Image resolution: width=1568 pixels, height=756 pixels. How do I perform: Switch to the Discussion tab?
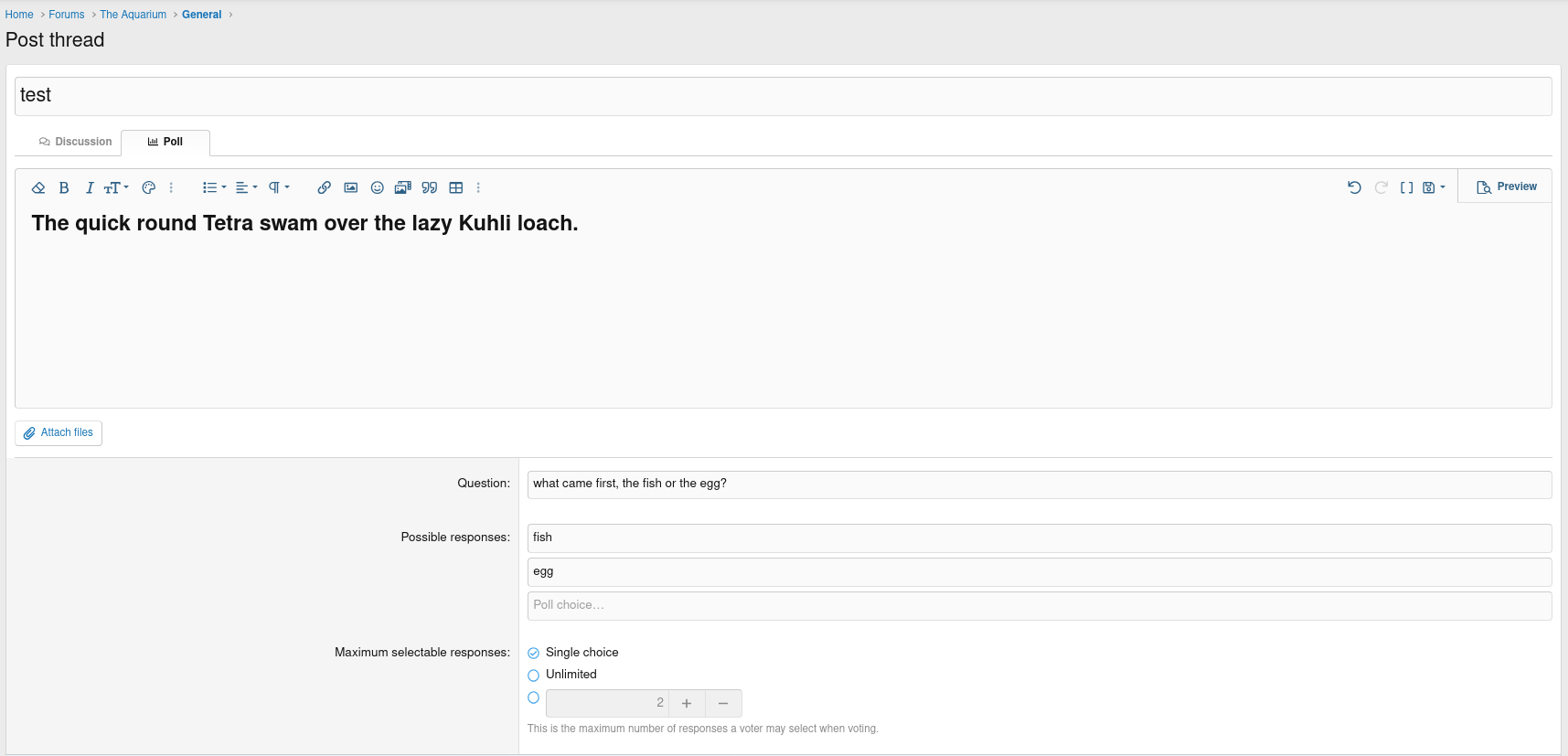coord(75,142)
